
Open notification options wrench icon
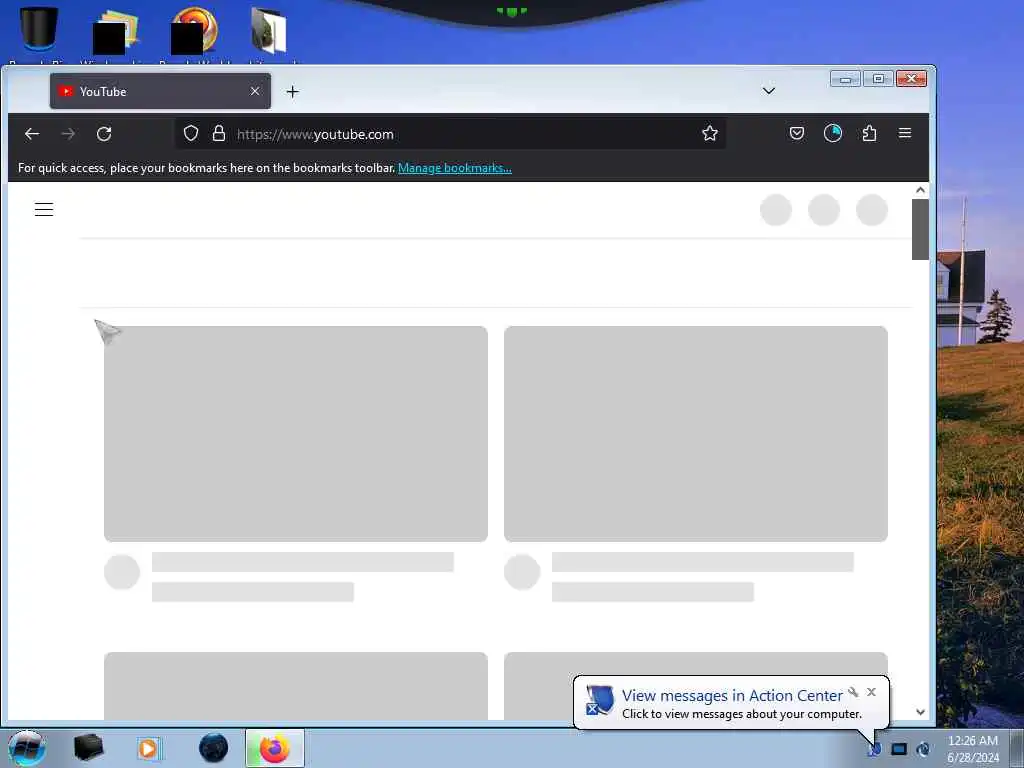(853, 692)
